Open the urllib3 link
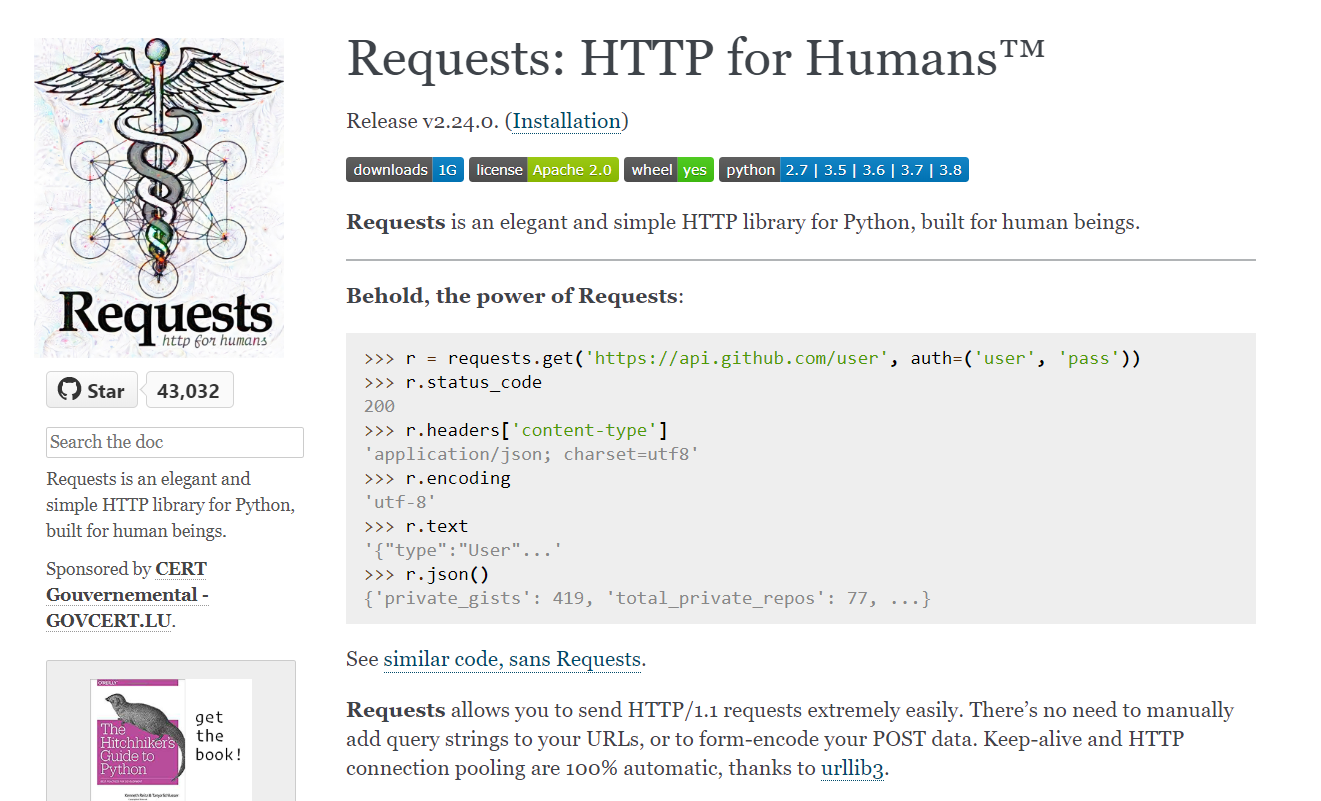The image size is (1321, 801). point(852,768)
